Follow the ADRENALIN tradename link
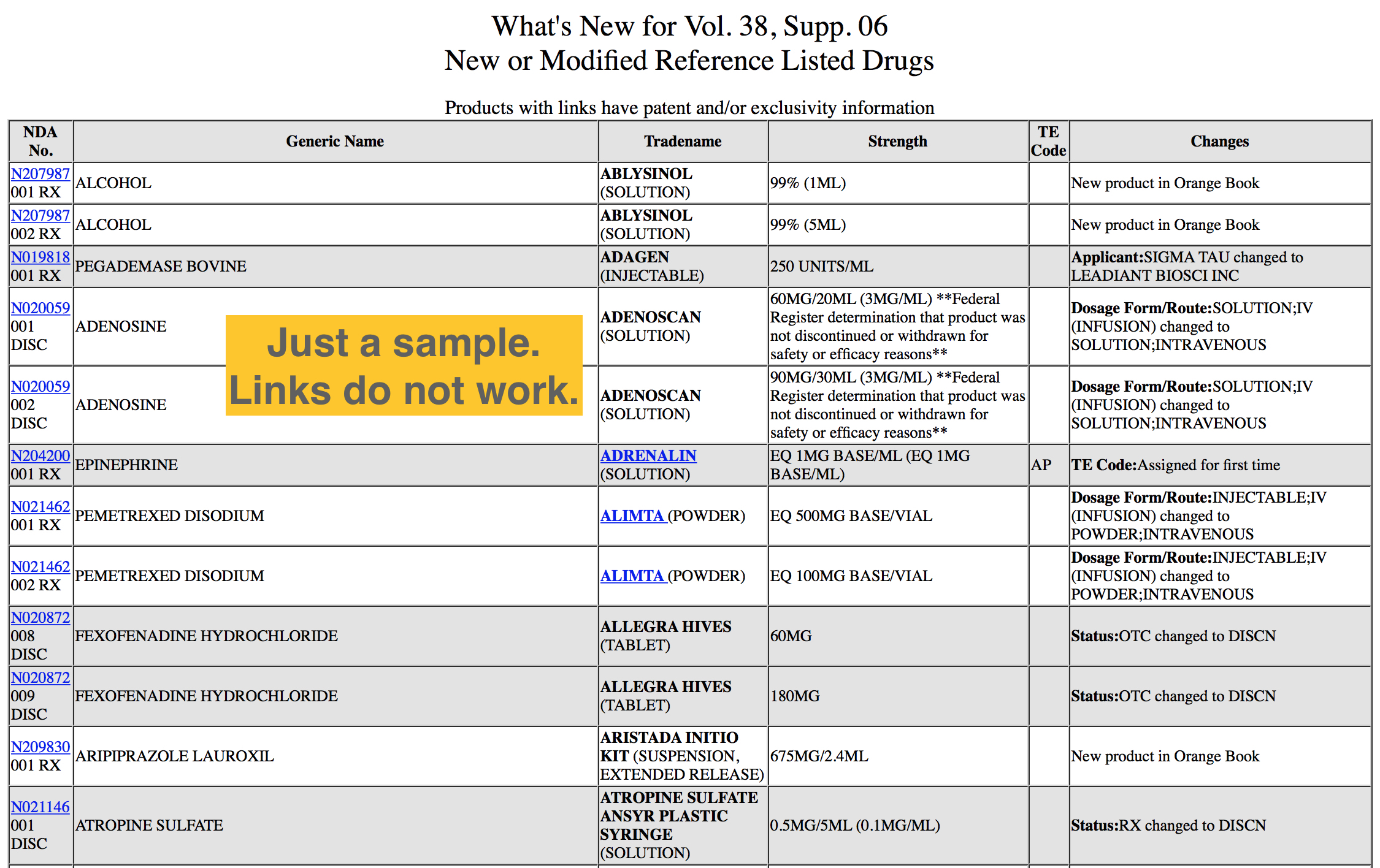1380x868 pixels. 648,455
